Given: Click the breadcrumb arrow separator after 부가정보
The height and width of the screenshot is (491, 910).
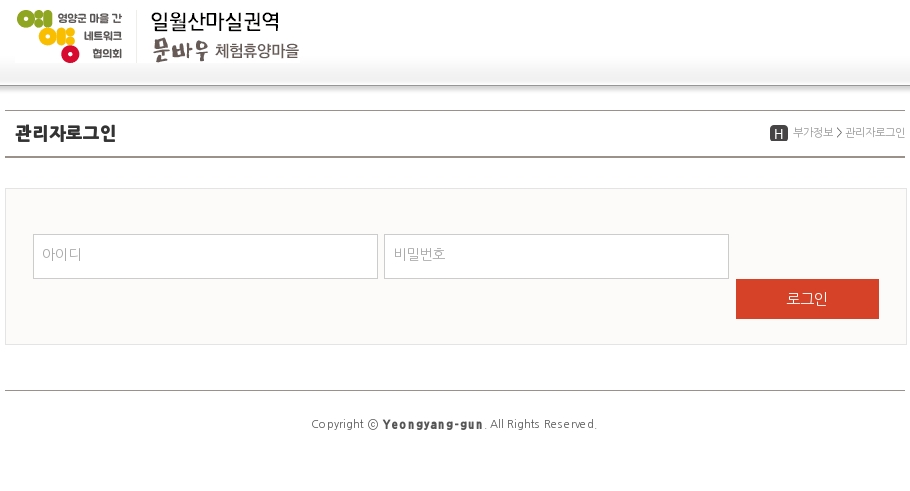Looking at the screenshot, I should [839, 133].
